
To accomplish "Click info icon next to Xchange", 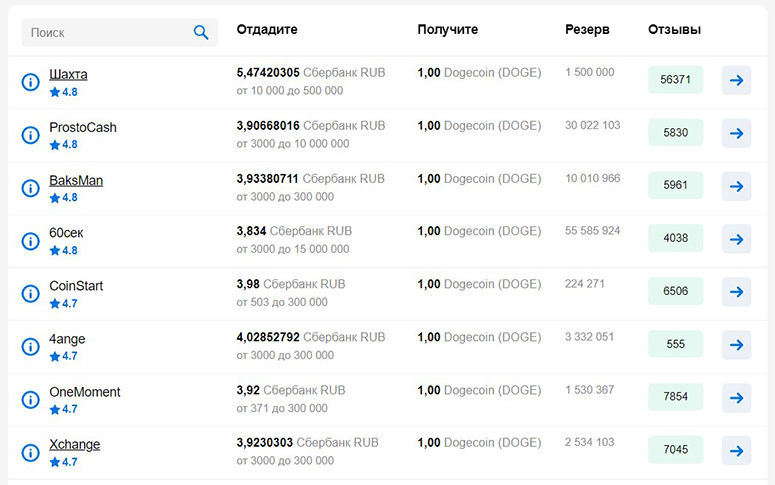I will [31, 452].
